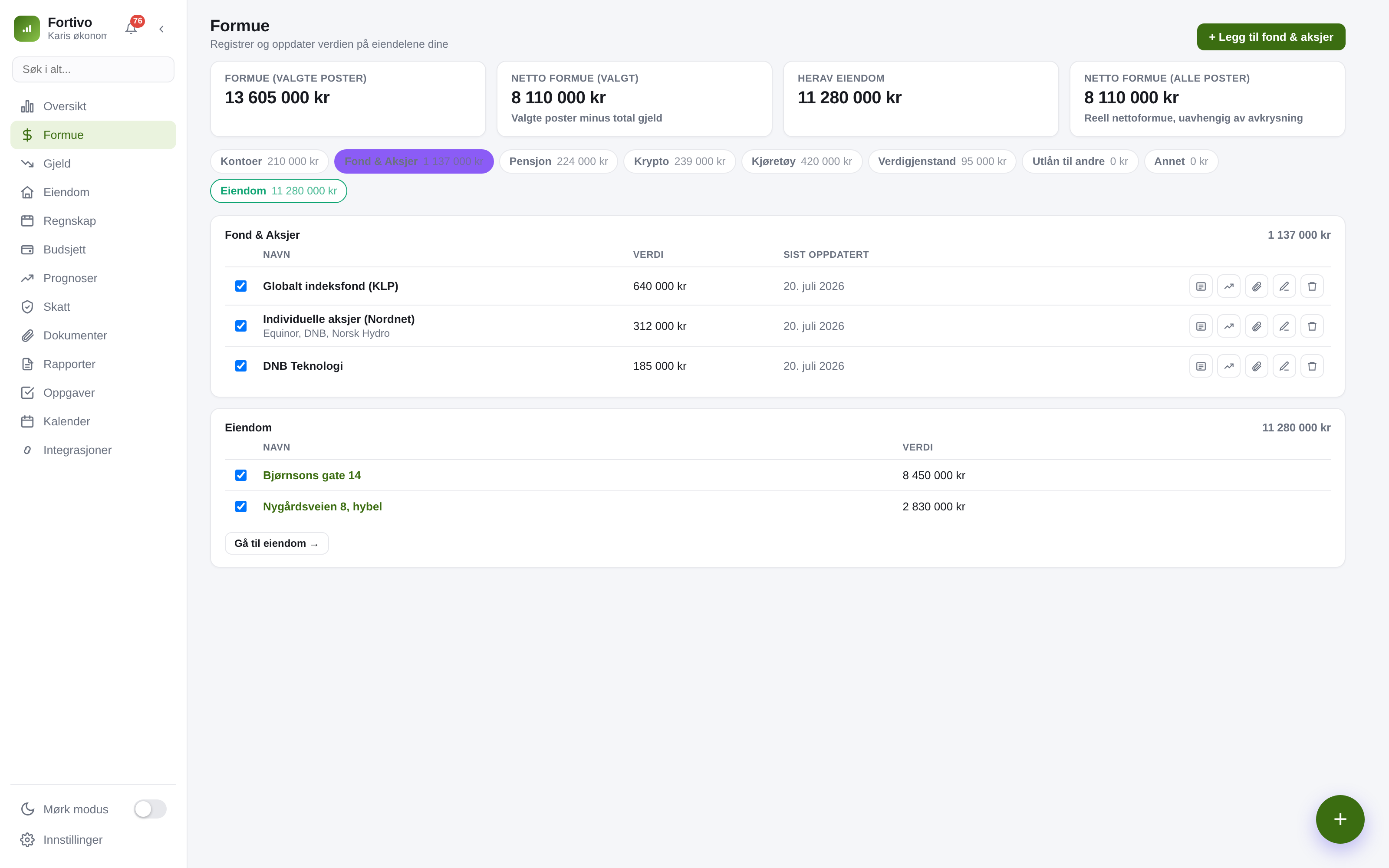Screen dimensions: 1389x868
Task: Attach document to DNB Teknologi
Action: [1257, 366]
